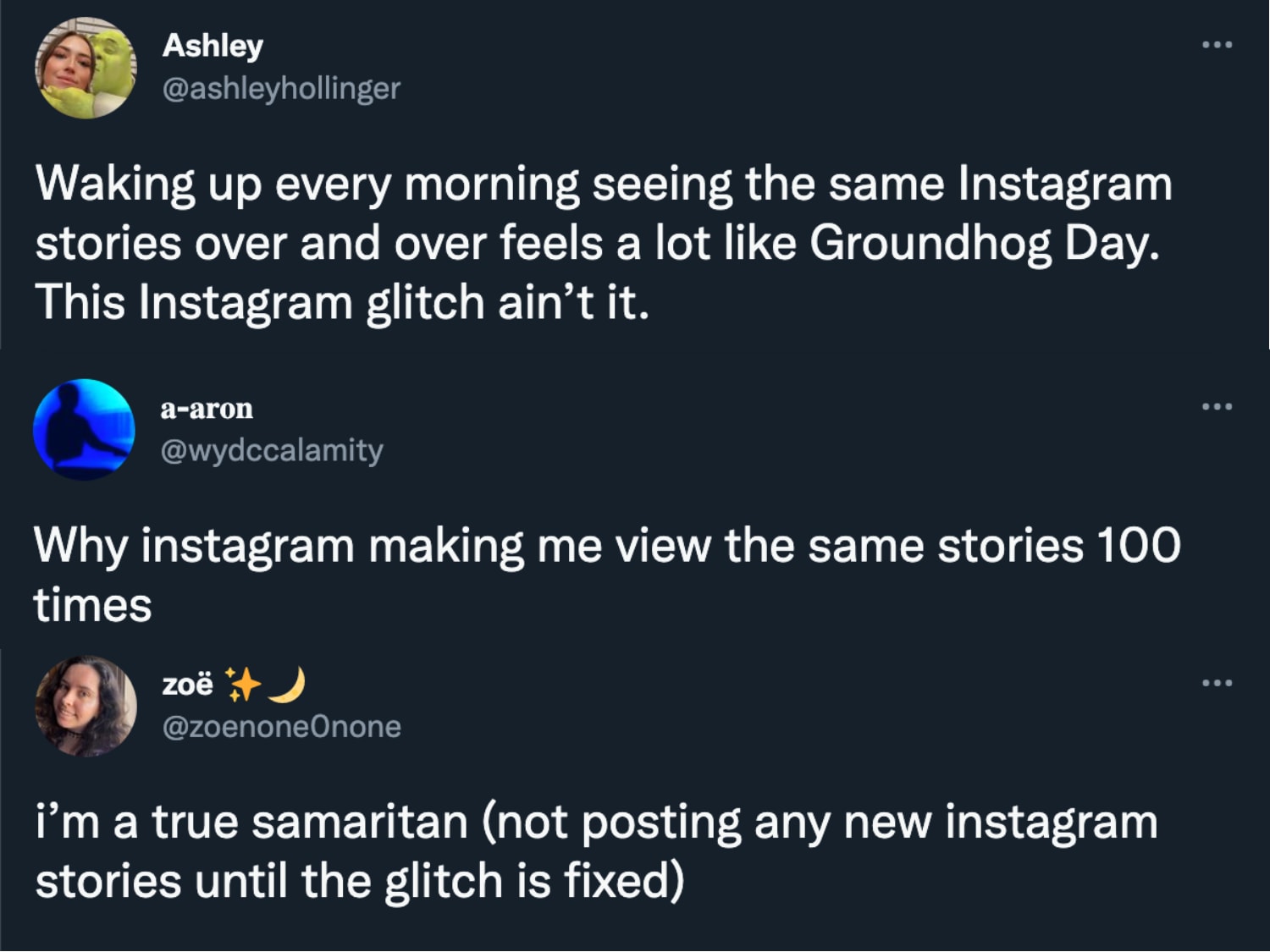Open the @ashleyhollinger handle
The width and height of the screenshot is (1270, 952).
pos(281,88)
